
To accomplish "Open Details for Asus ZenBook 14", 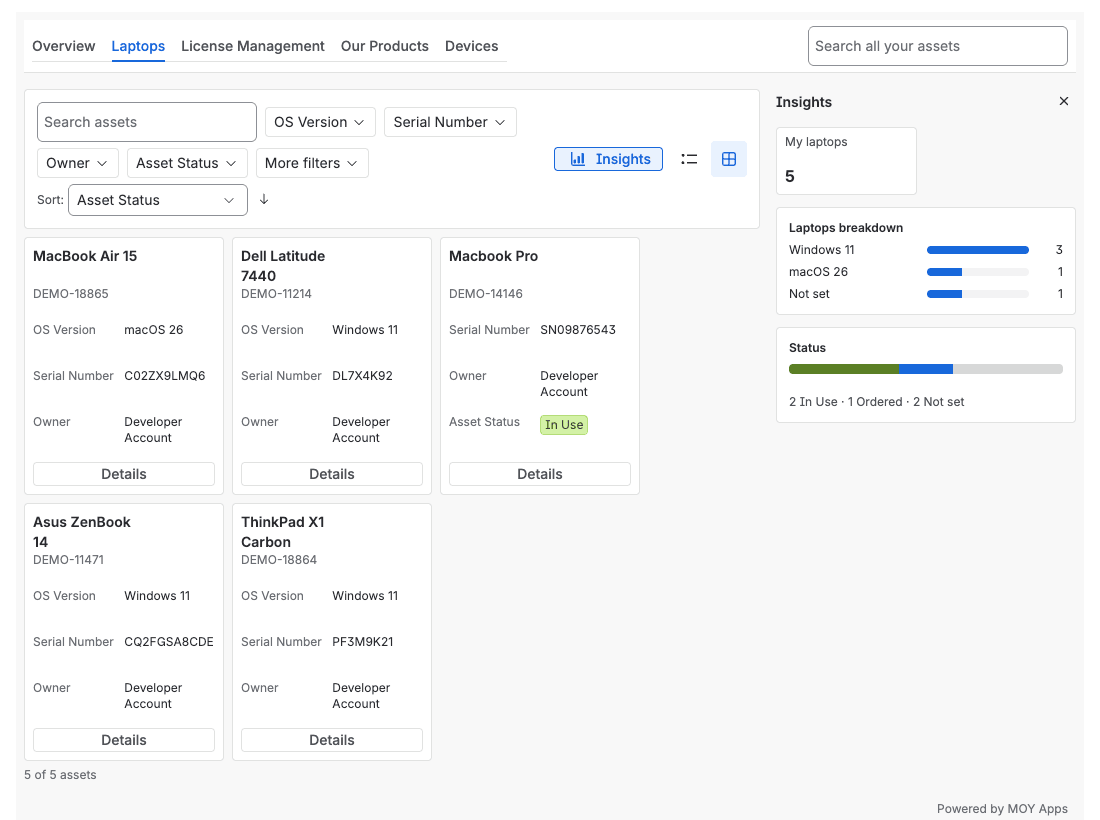I will pyautogui.click(x=123, y=740).
